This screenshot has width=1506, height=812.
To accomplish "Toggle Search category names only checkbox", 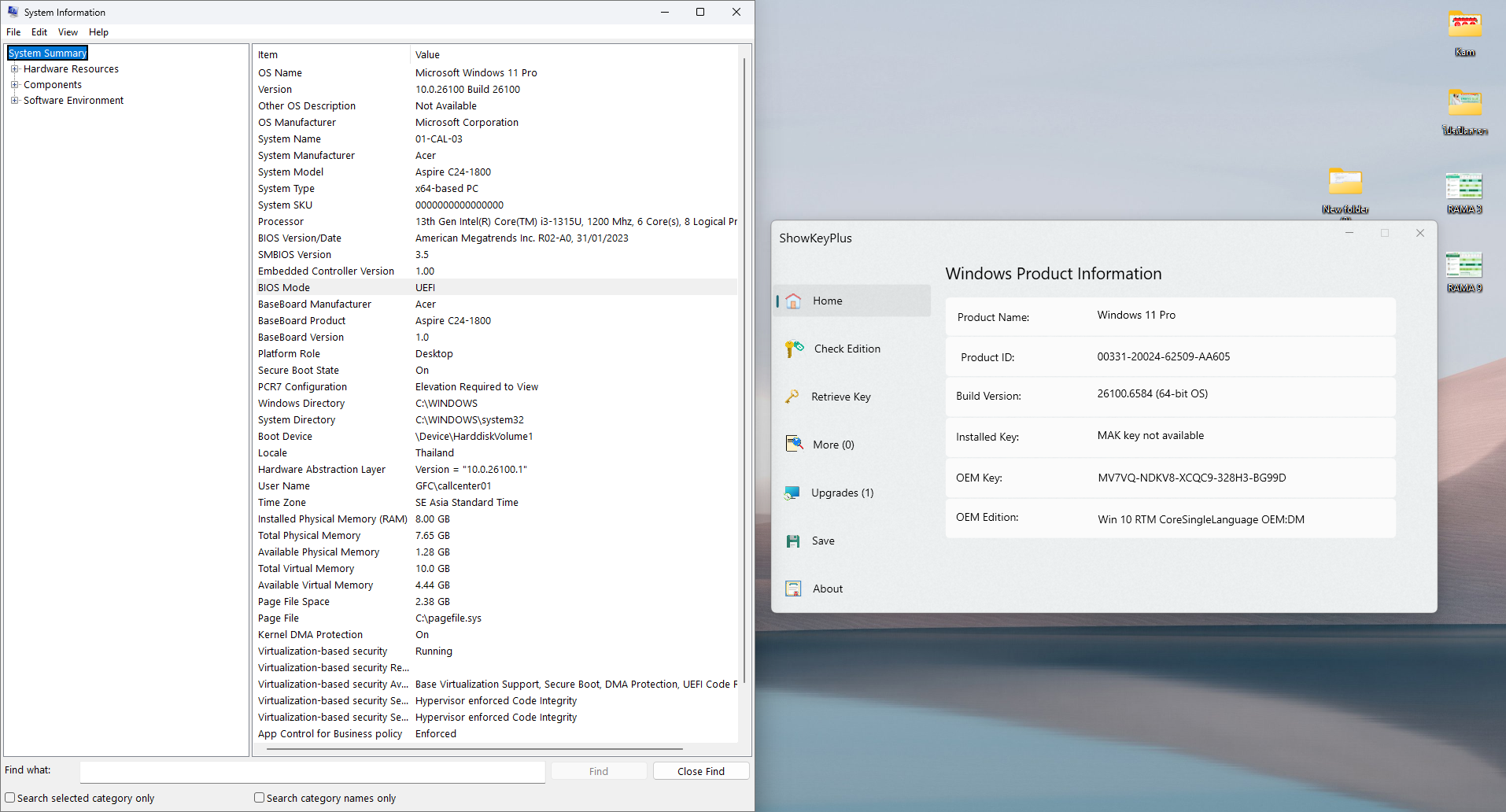I will 259,798.
